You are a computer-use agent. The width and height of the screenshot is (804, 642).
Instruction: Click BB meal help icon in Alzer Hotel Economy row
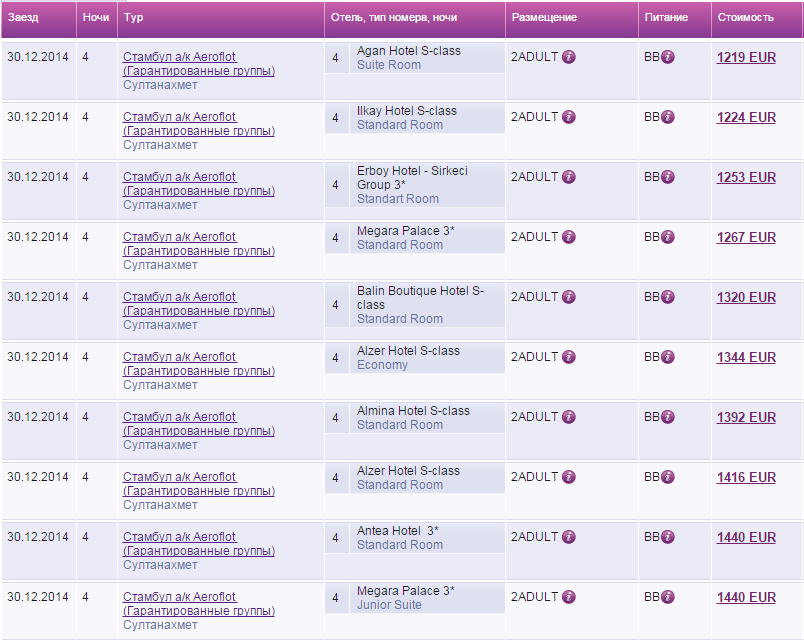click(x=667, y=357)
